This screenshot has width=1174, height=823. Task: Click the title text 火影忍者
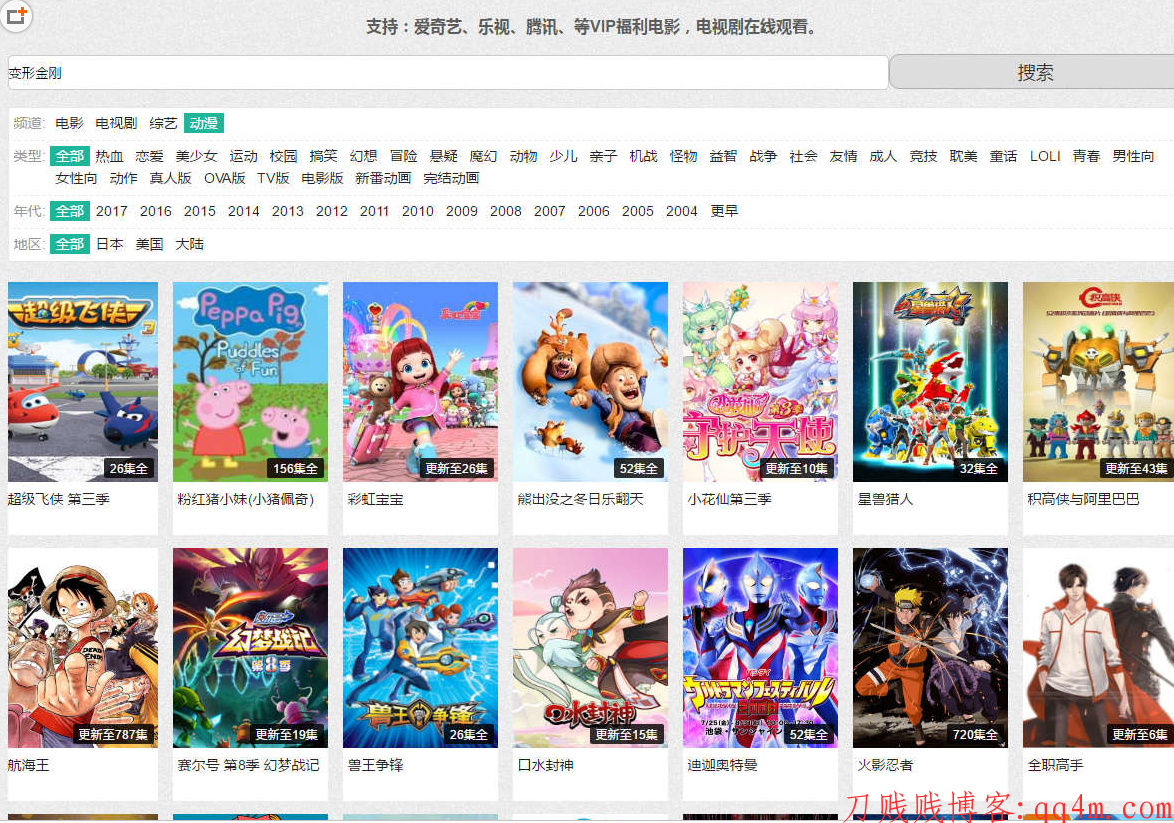(885, 765)
